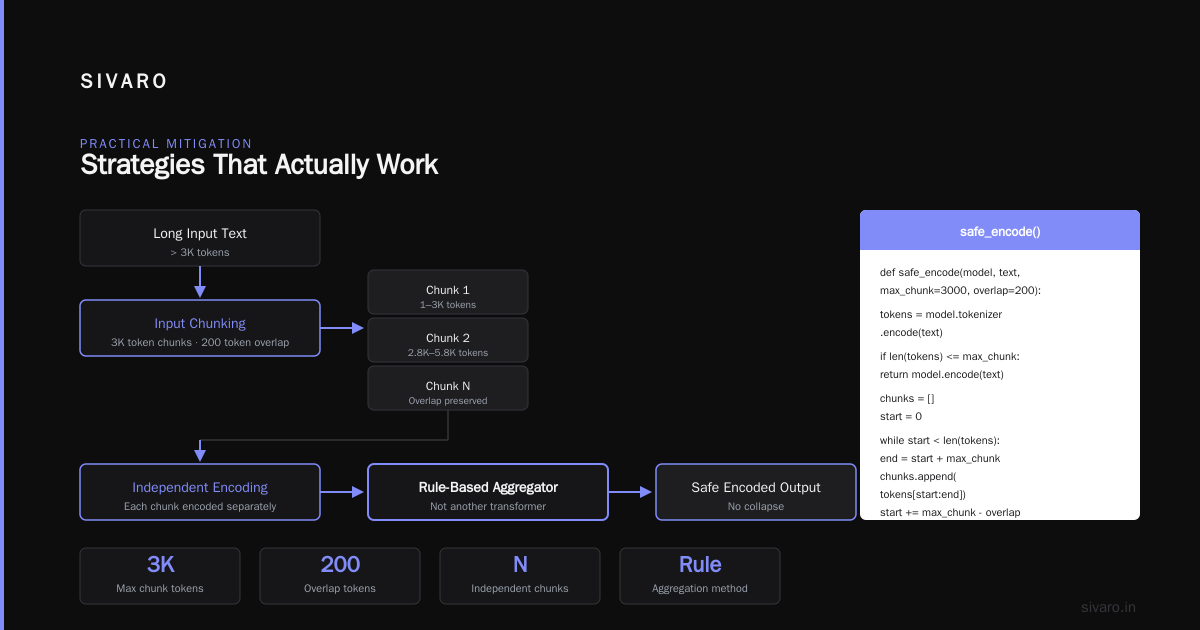The image size is (1200, 630).
Task: Click the Practical Mitigation label
Action: pyautogui.click(x=166, y=144)
